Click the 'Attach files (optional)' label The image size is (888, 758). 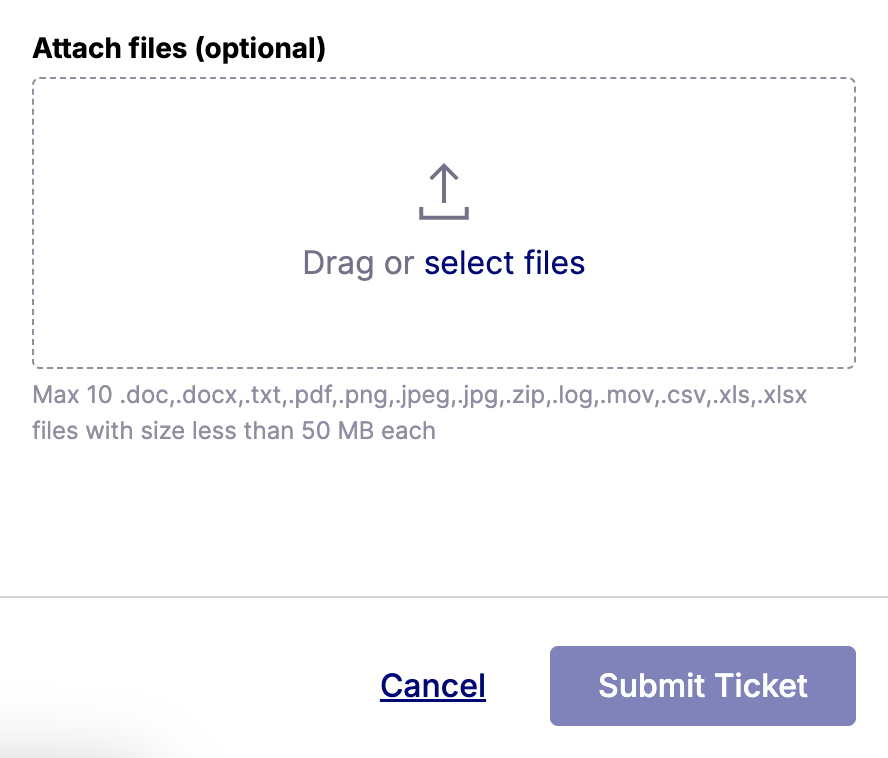coord(179,48)
